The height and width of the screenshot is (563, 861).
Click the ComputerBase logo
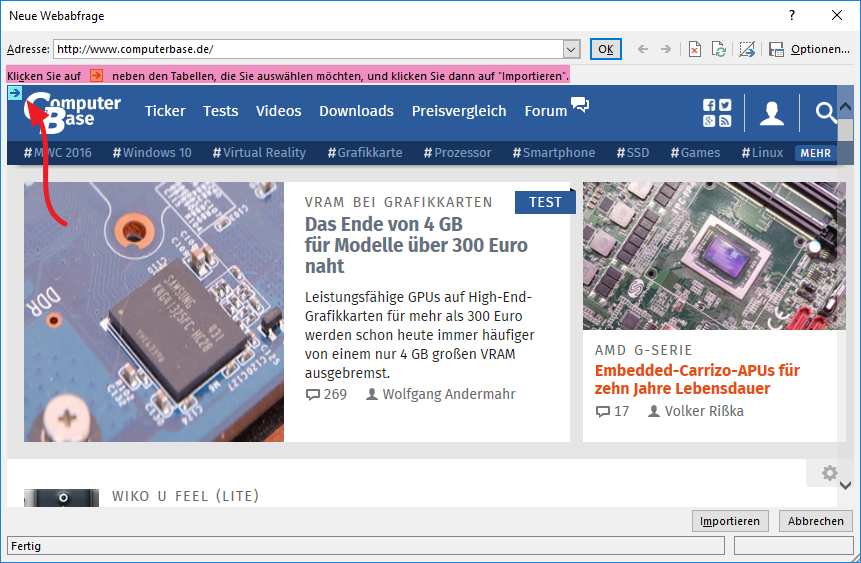tap(72, 112)
